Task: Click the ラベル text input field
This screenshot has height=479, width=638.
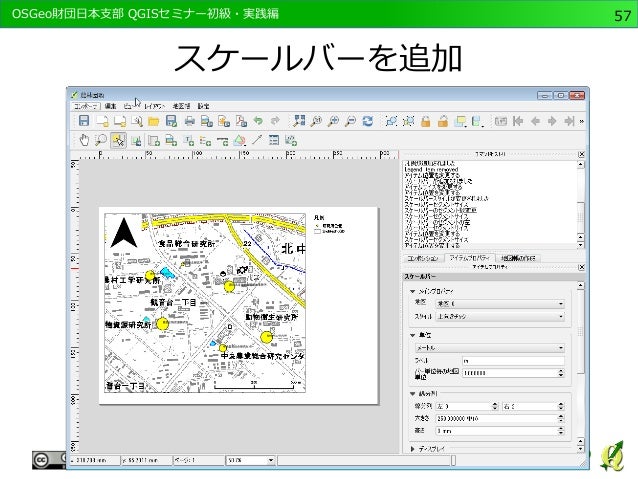Action: 513,360
